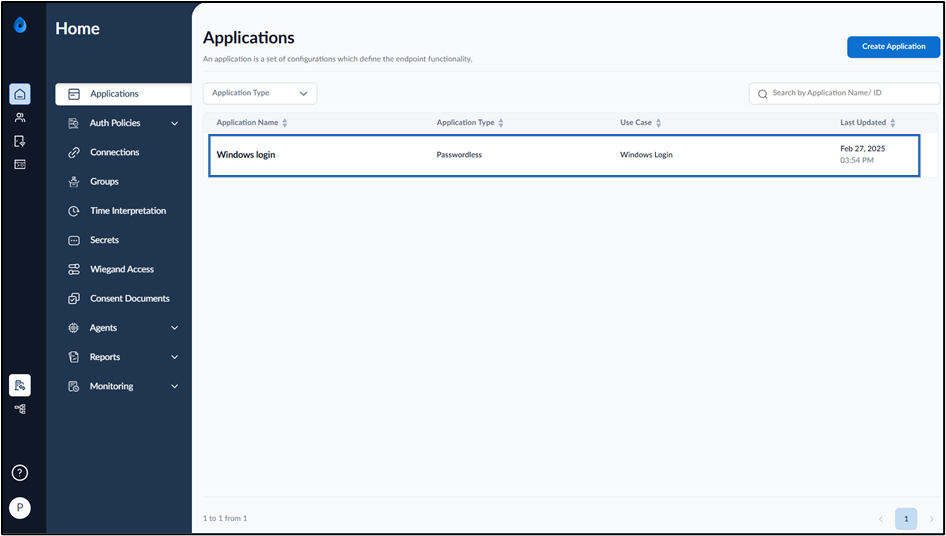Click the Create Application button
This screenshot has height=536, width=946.
894,46
